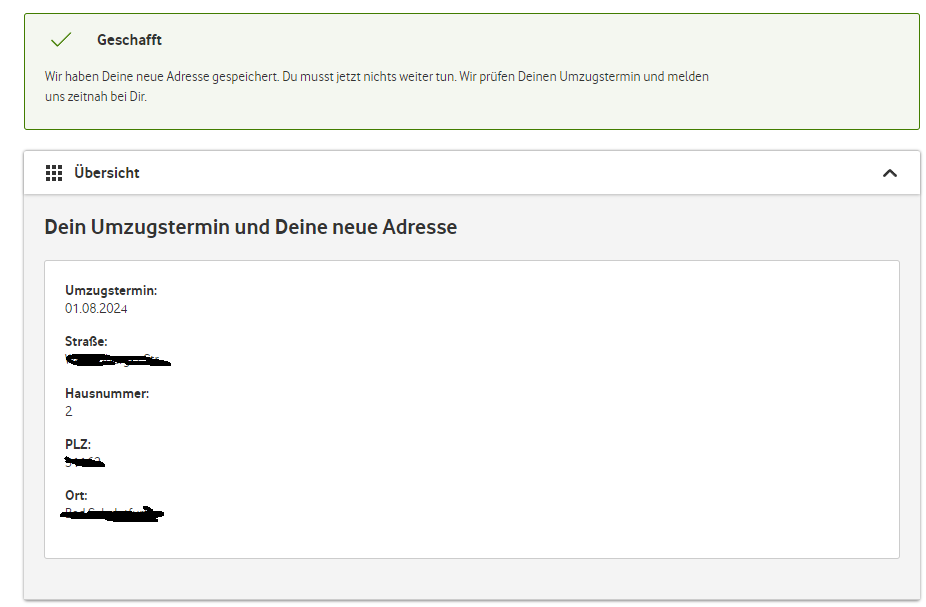Click the "Dein Umzugstermin und Deine neue Adresse" heading
Image resolution: width=926 pixels, height=607 pixels.
[250, 227]
